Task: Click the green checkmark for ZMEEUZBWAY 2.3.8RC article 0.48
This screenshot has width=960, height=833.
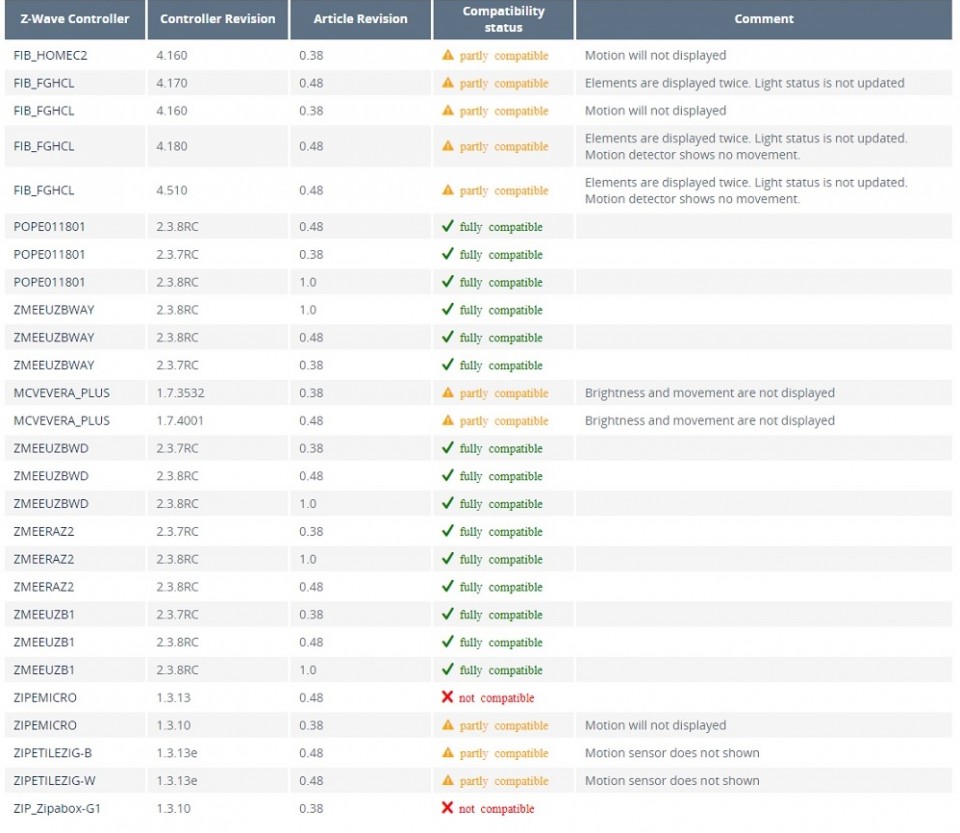Action: click(x=448, y=337)
